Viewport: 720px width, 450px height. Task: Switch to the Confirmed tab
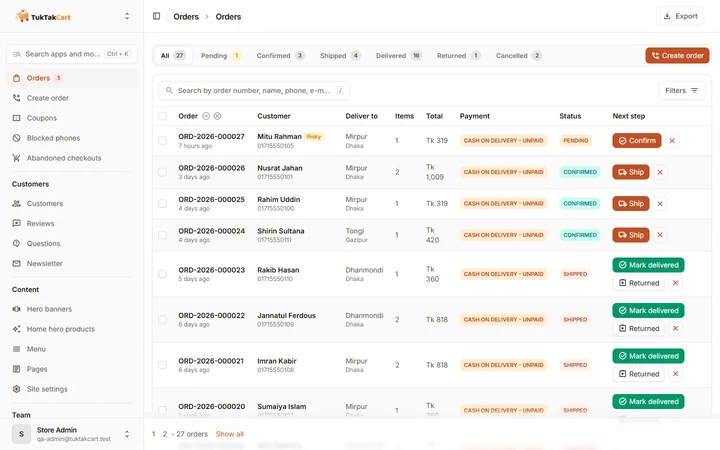(x=280, y=56)
